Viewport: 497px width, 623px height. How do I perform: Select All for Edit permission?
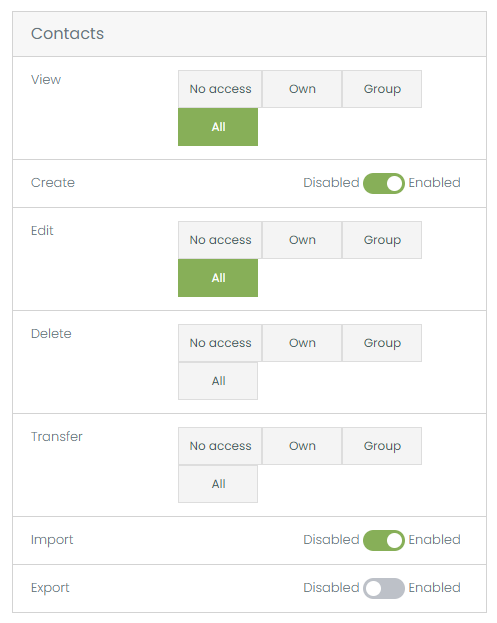point(218,278)
